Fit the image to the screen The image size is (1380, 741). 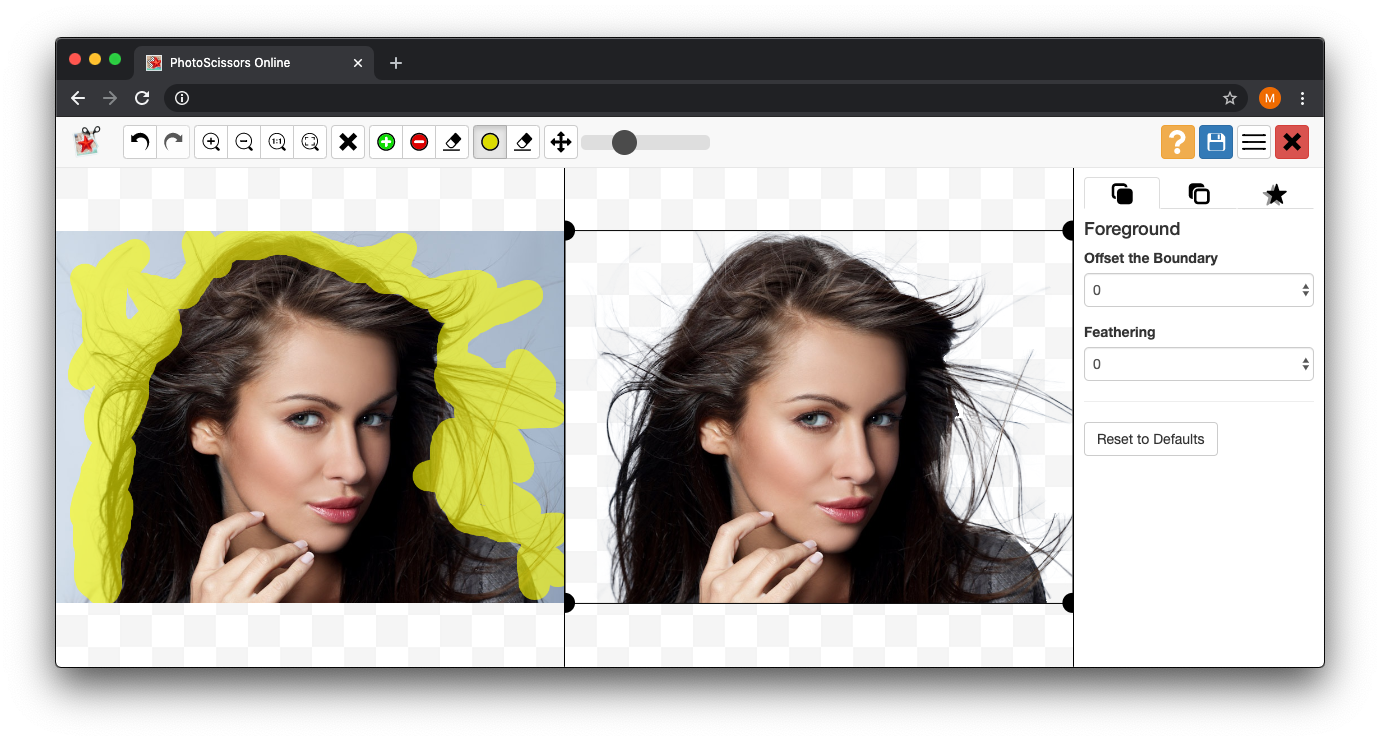pyautogui.click(x=310, y=142)
